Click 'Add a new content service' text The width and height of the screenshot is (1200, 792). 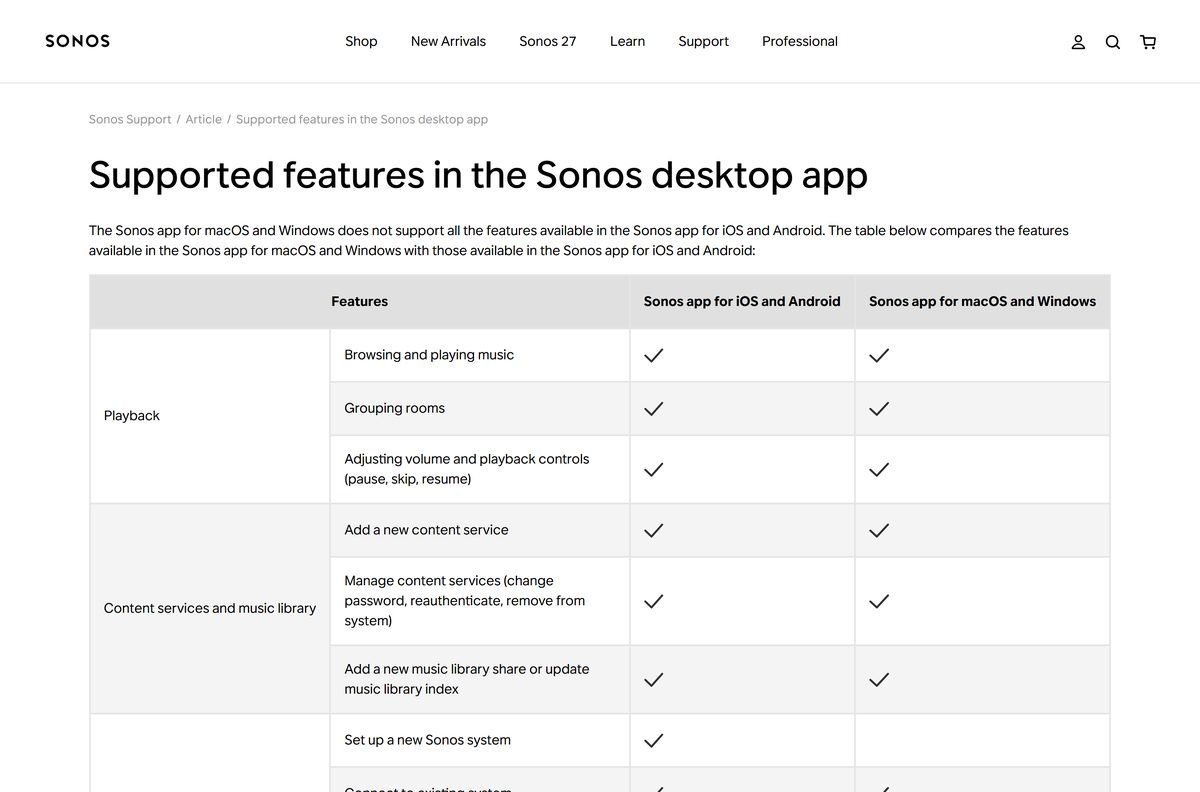[x=426, y=530]
